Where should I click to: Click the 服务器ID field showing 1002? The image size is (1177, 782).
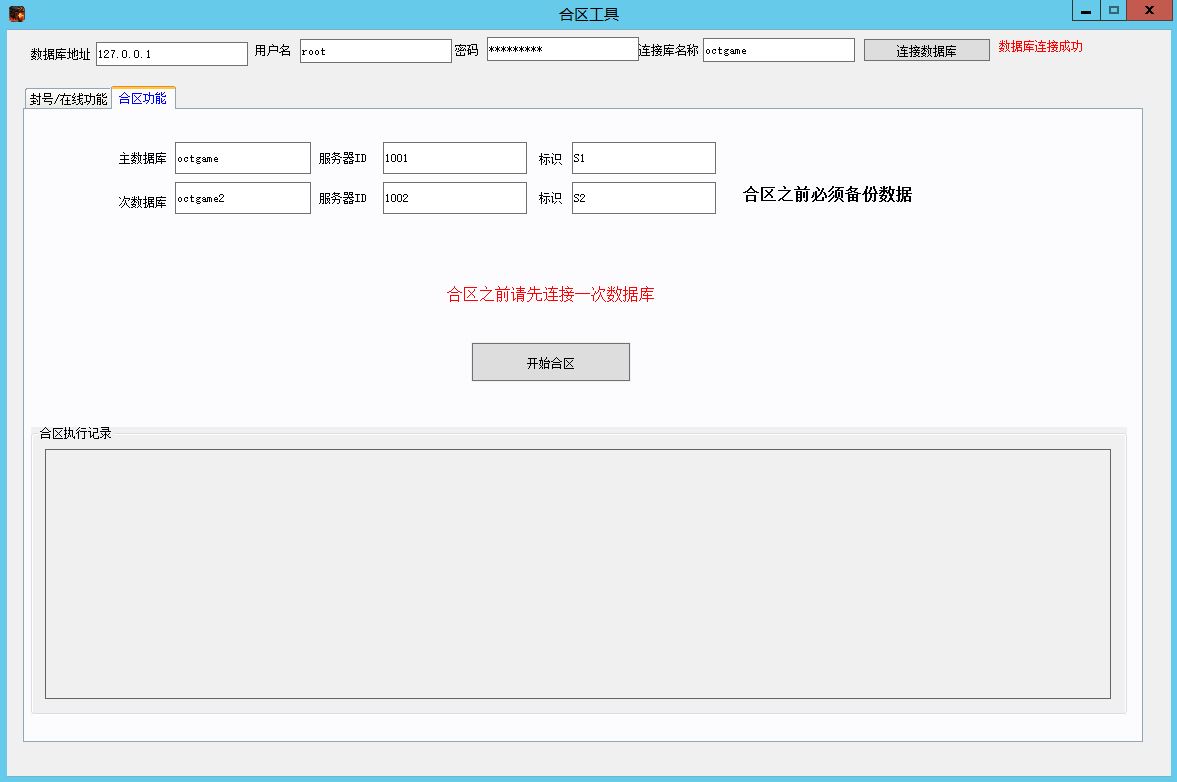pyautogui.click(x=454, y=198)
